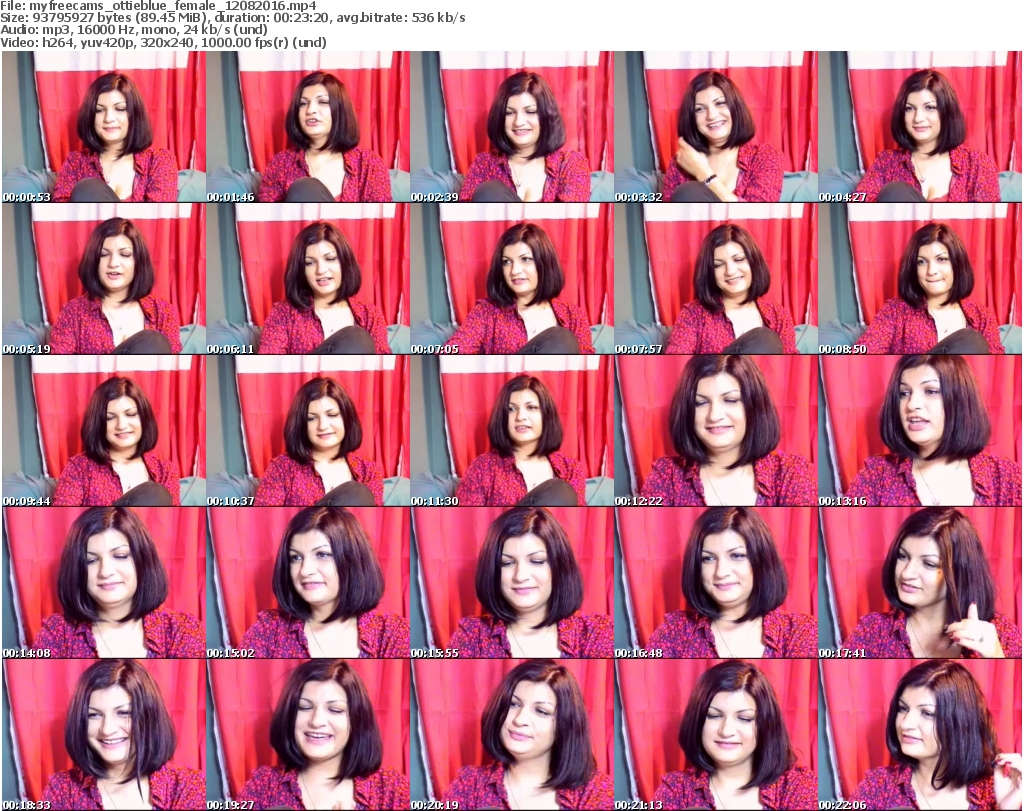Click the last thumbnail stamped 00:22:06
The image size is (1024, 811).
920,735
